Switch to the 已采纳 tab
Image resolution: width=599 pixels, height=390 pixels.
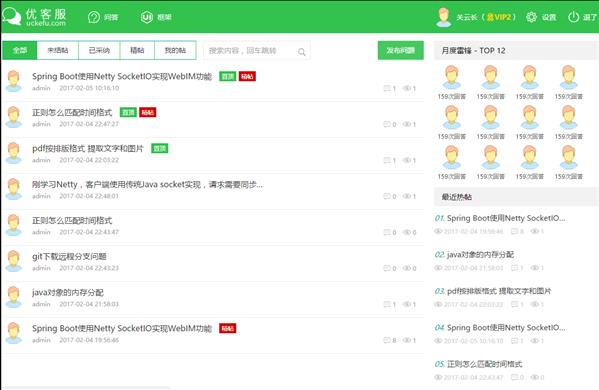[x=99, y=50]
